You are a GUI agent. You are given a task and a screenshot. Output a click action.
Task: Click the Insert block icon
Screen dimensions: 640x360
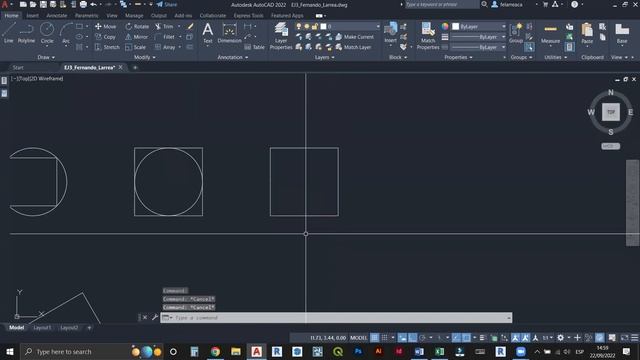(391, 33)
